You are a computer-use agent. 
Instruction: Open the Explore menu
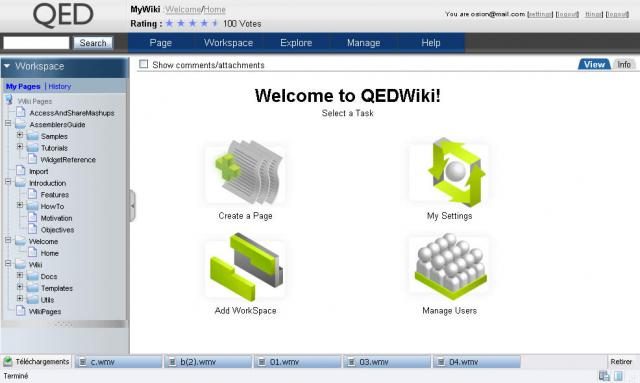click(296, 43)
